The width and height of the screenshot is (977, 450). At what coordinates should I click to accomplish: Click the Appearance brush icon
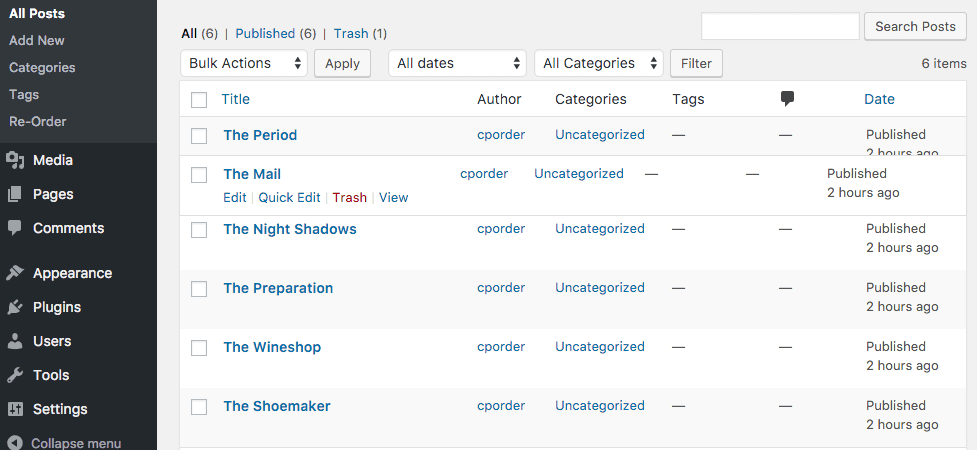point(15,273)
